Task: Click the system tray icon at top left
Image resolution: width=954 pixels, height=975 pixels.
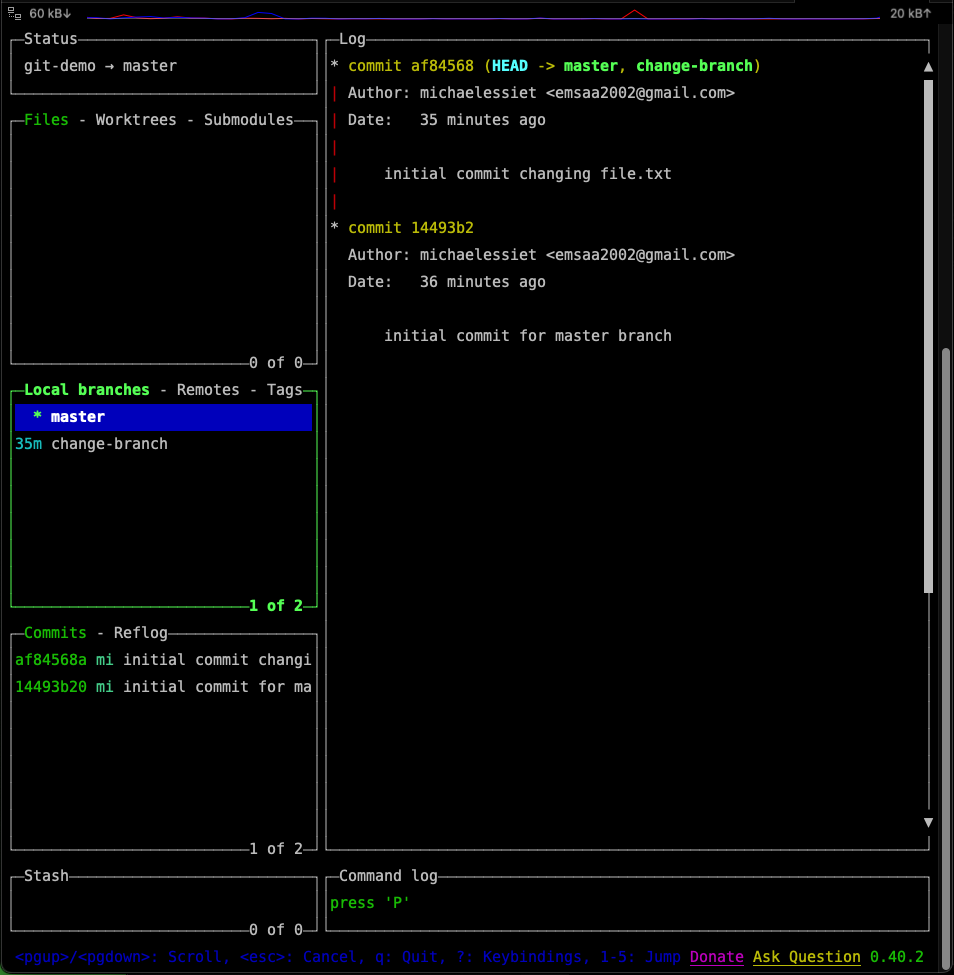Action: 12,13
